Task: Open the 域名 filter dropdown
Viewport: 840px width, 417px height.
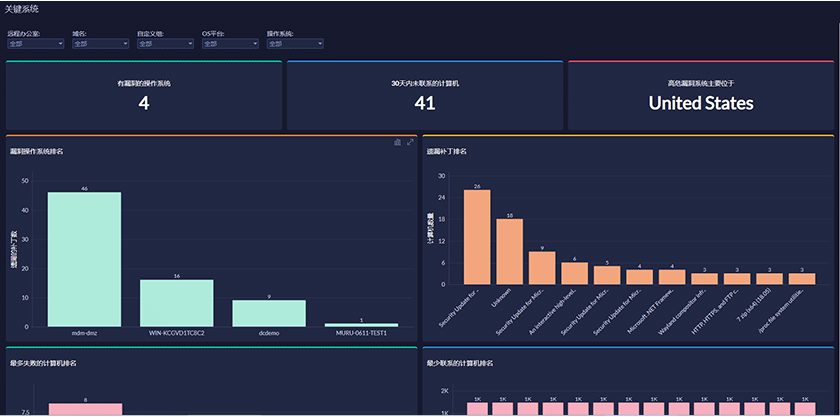Action: (x=101, y=44)
